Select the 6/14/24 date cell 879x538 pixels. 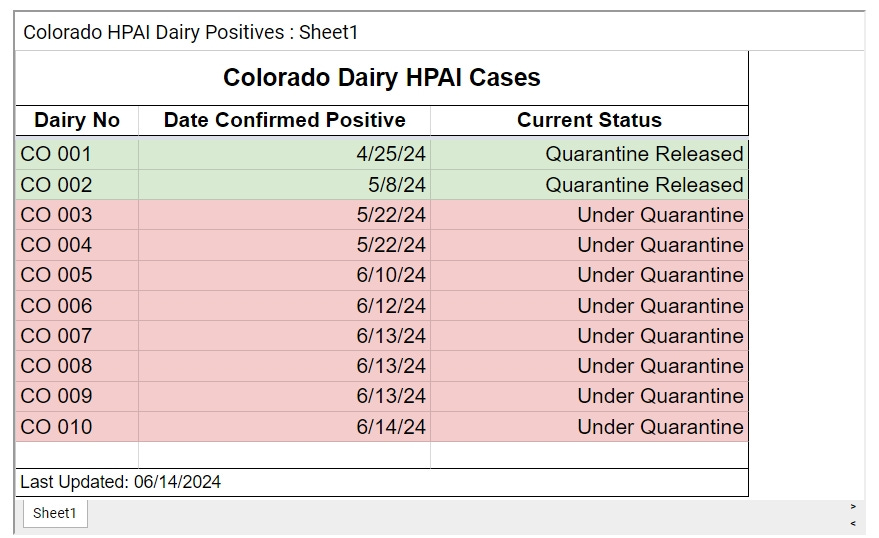(284, 427)
